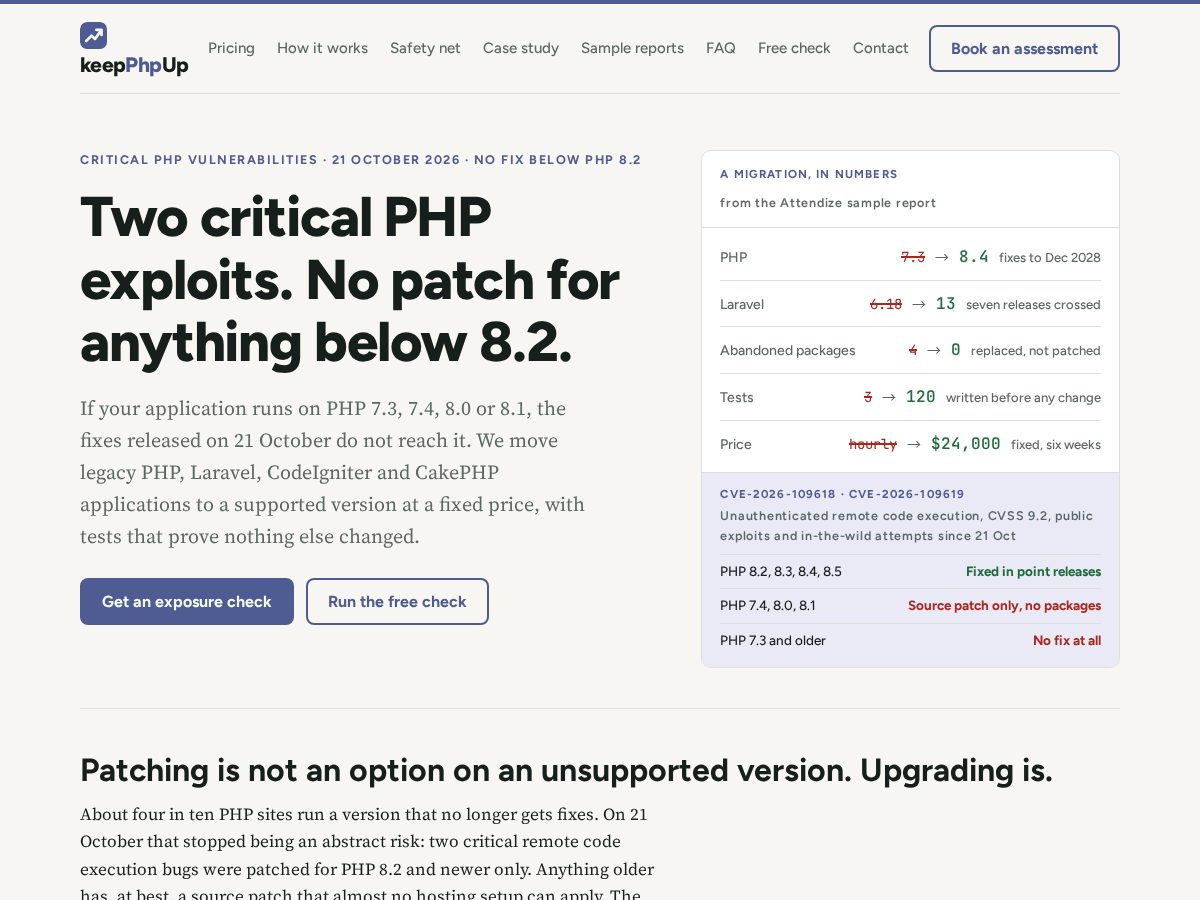Image resolution: width=1200 pixels, height=900 pixels.
Task: Select the critical PHP vulnerabilities date line
Action: [x=361, y=160]
